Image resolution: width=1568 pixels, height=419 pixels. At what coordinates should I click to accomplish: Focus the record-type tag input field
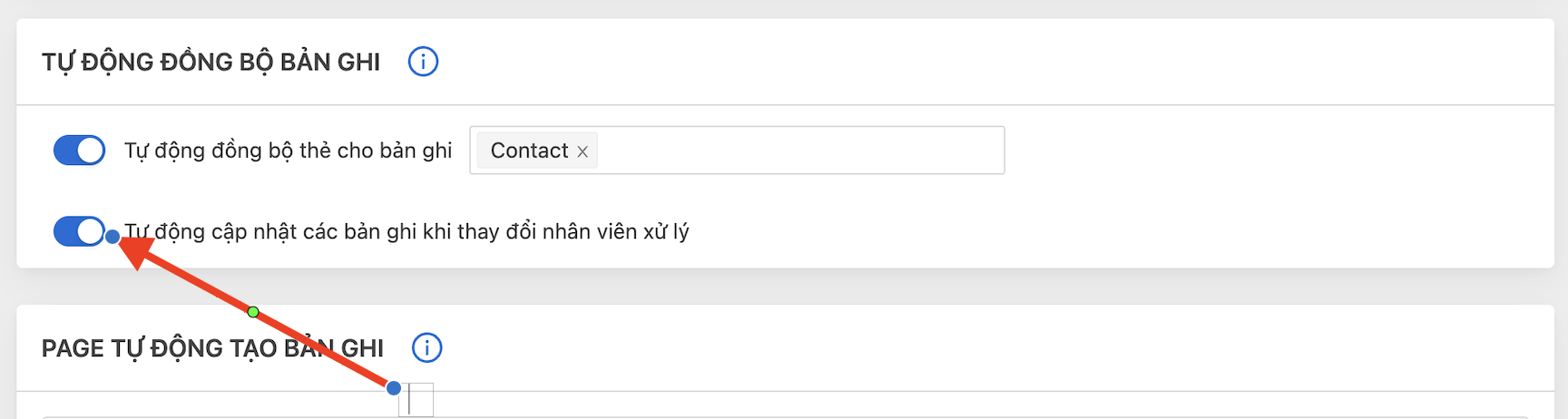799,151
